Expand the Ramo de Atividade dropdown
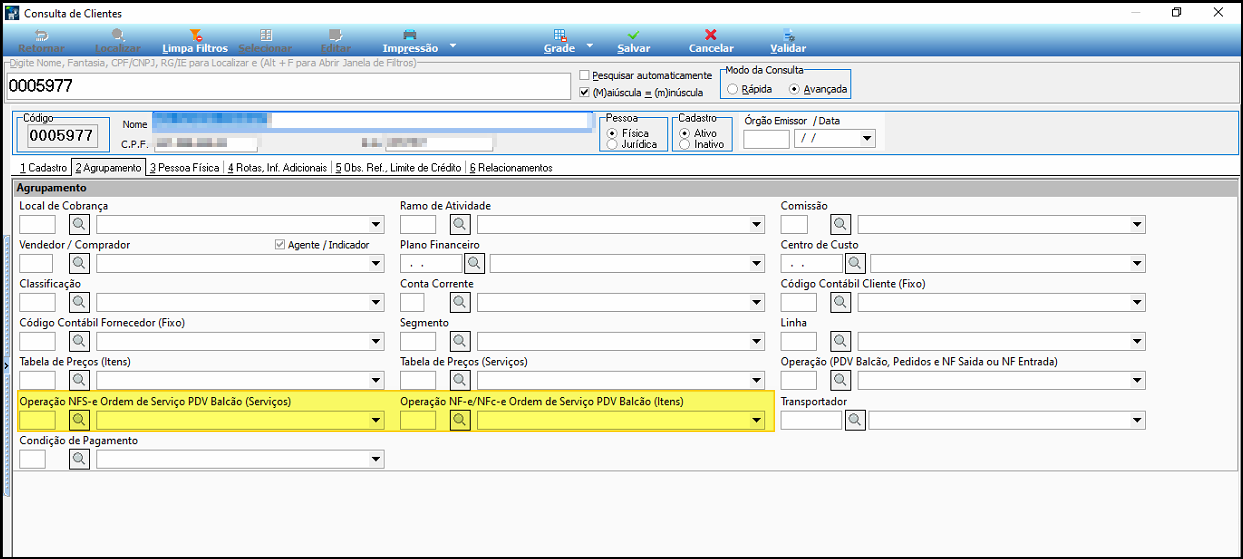The height and width of the screenshot is (559, 1243). [757, 224]
